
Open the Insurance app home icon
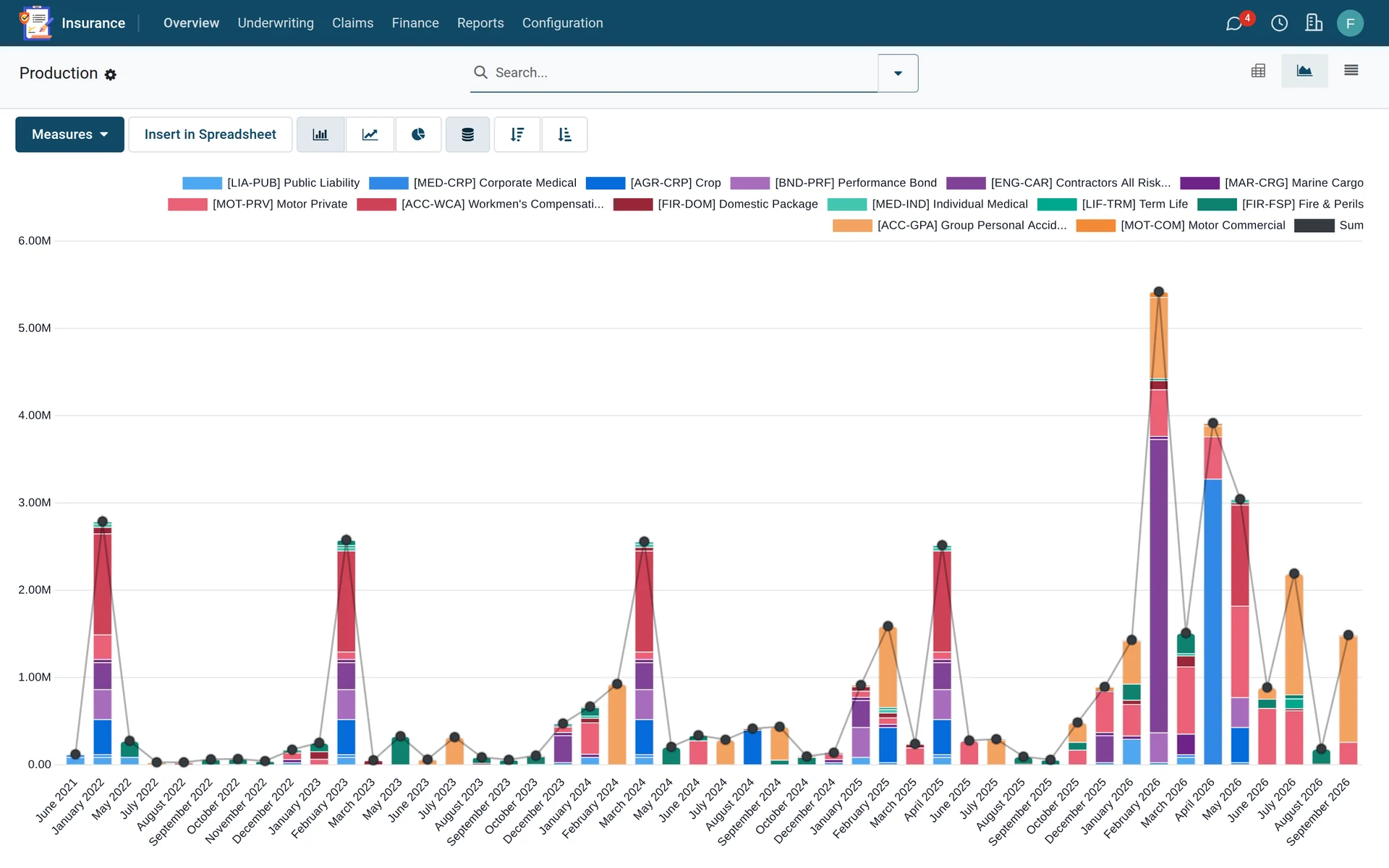pos(35,23)
